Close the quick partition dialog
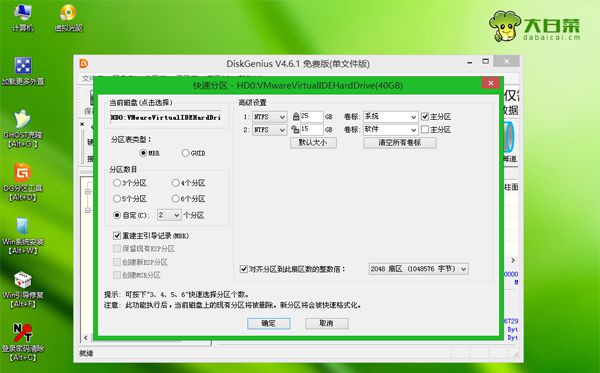Image resolution: width=600 pixels, height=373 pixels. [490, 83]
